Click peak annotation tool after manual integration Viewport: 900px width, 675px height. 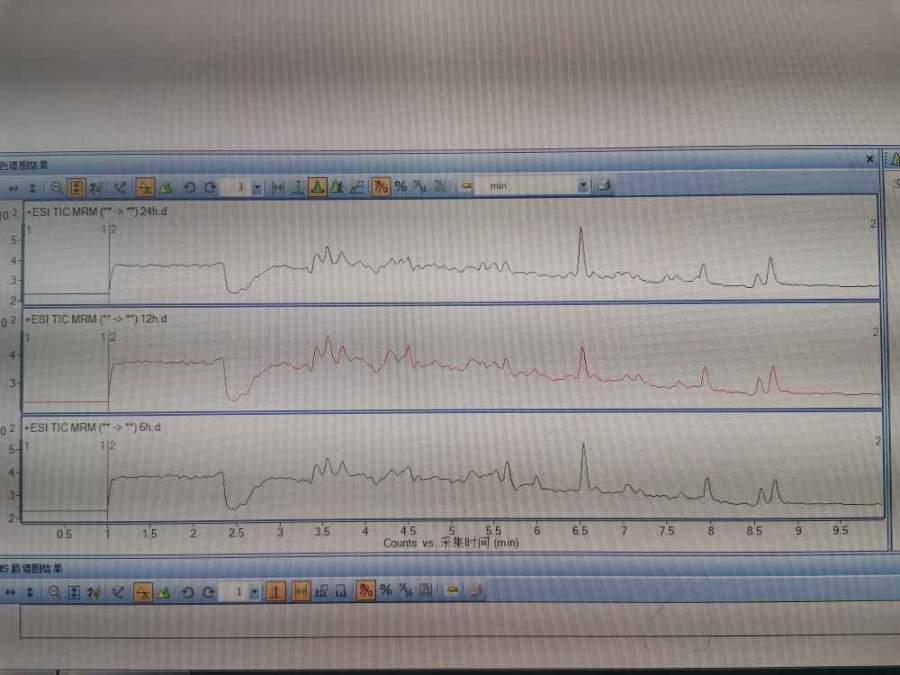pos(338,187)
